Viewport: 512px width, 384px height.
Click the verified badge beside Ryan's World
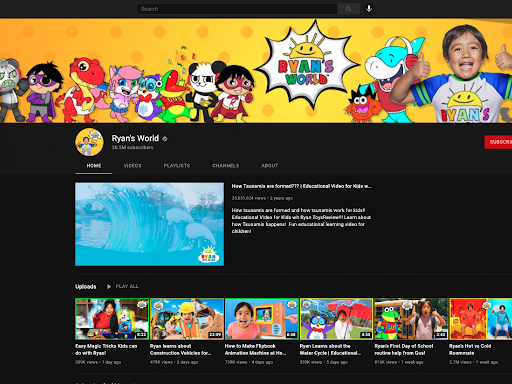click(165, 139)
